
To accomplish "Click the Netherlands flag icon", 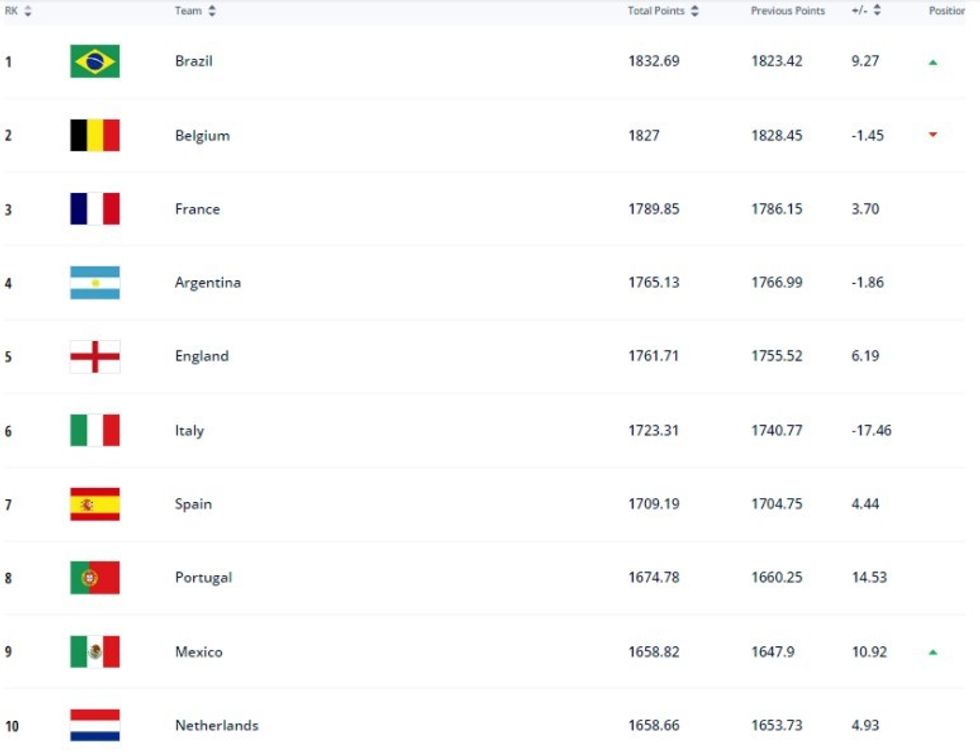I will pos(95,725).
